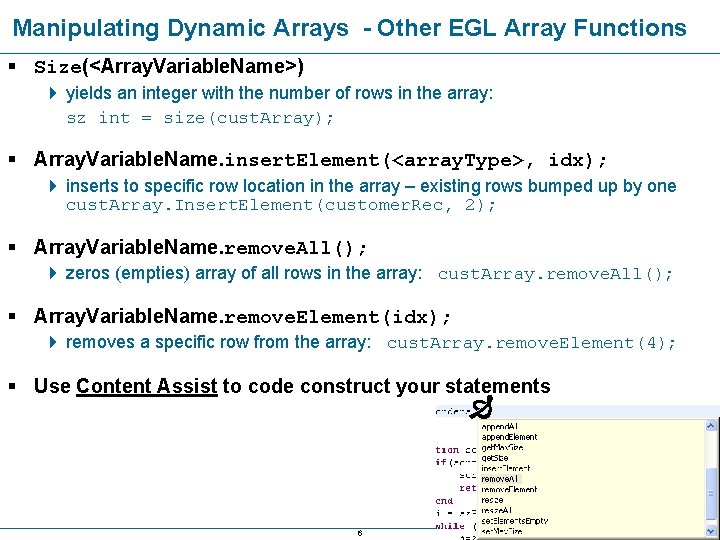The height and width of the screenshot is (540, 720).
Task: Click the insertElement(<arrayType>, idx) heading
Action: click(x=320, y=160)
